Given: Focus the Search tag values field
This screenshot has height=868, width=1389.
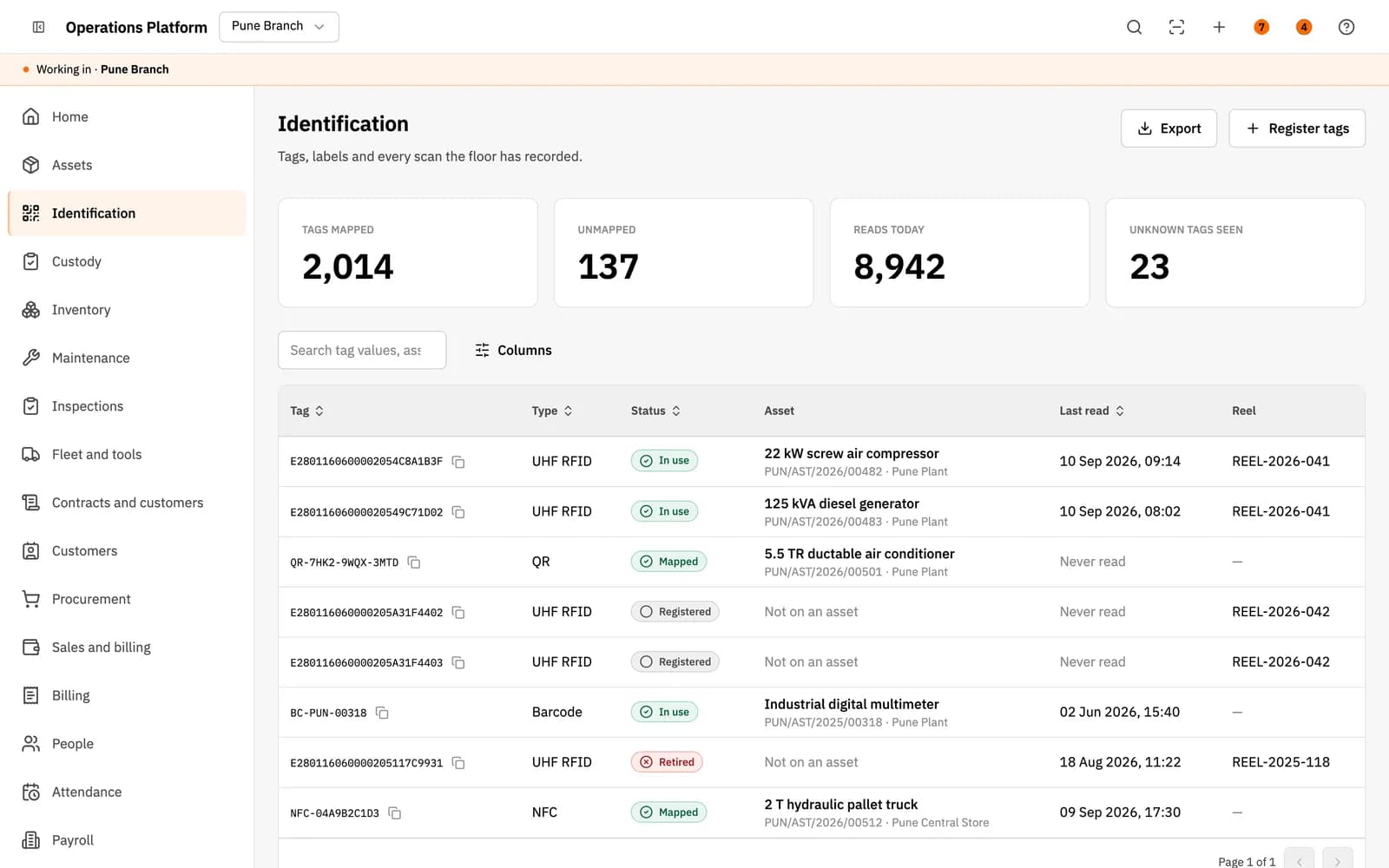Looking at the screenshot, I should coord(362,350).
